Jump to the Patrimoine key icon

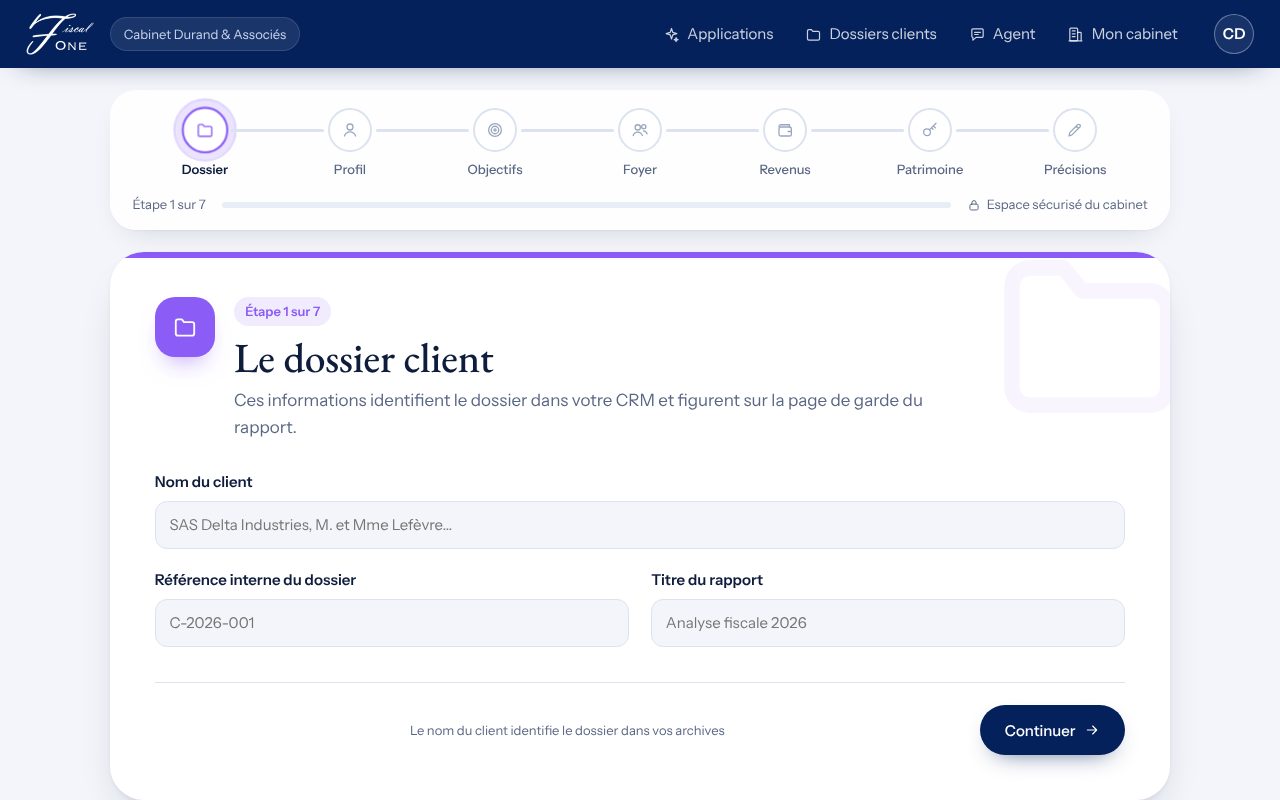pyautogui.click(x=930, y=130)
